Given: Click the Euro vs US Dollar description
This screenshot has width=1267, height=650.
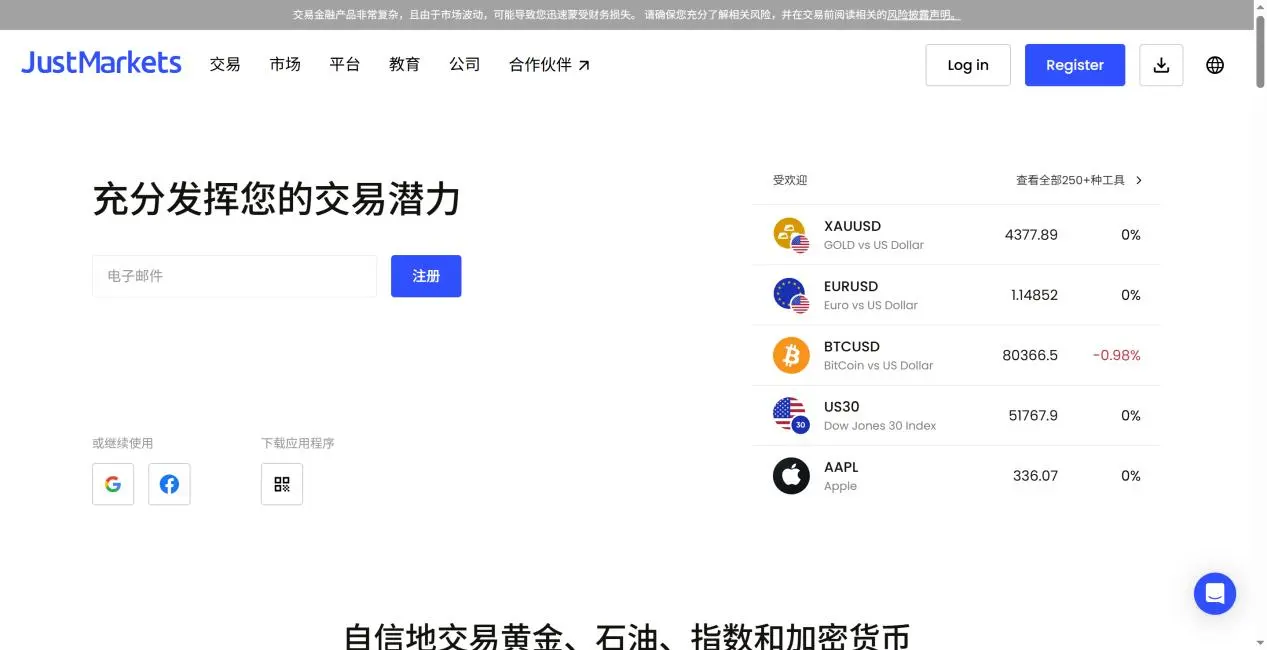Looking at the screenshot, I should coord(871,306).
